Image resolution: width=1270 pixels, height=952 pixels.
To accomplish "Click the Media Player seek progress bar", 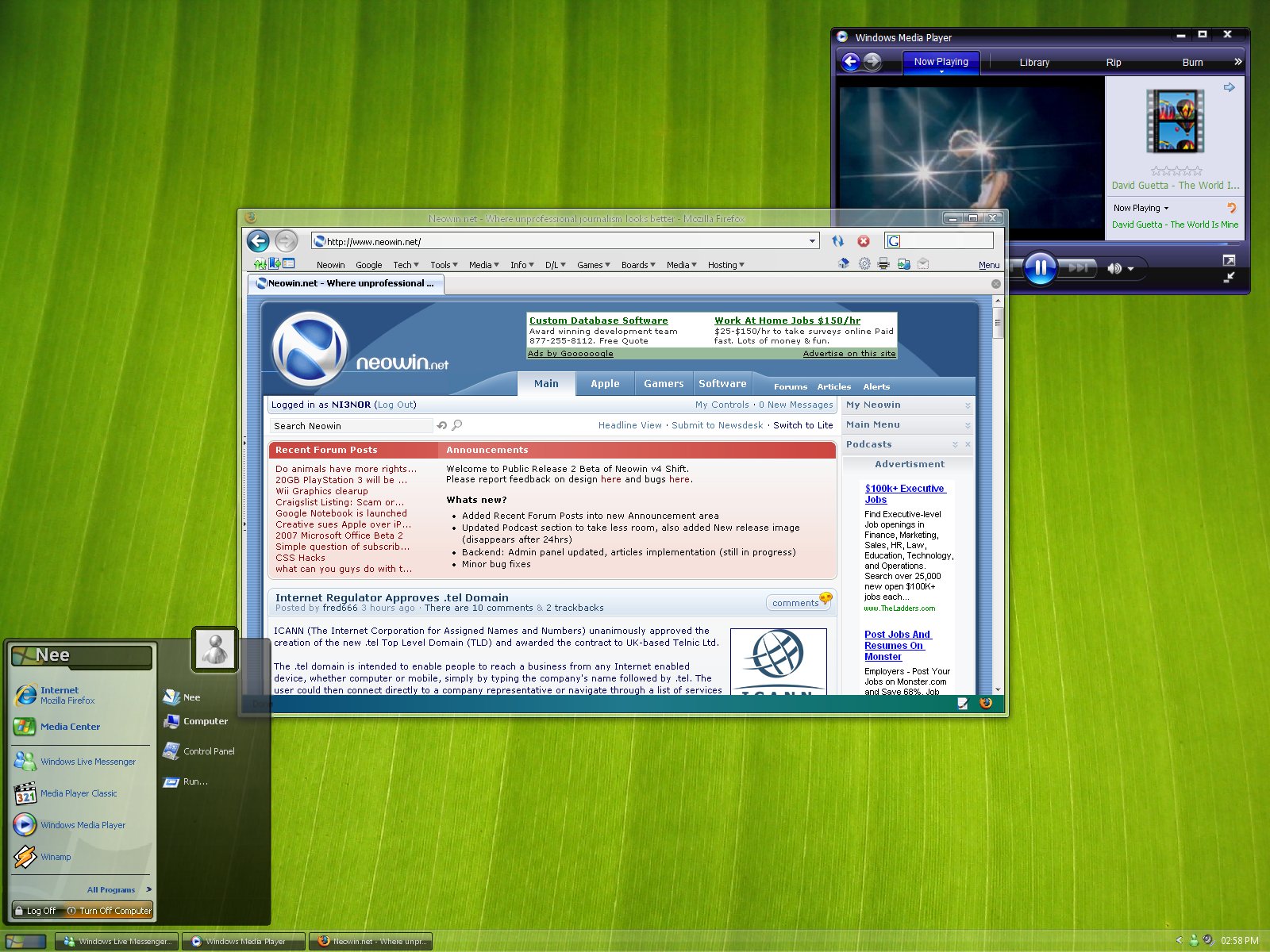I will (x=1126, y=245).
